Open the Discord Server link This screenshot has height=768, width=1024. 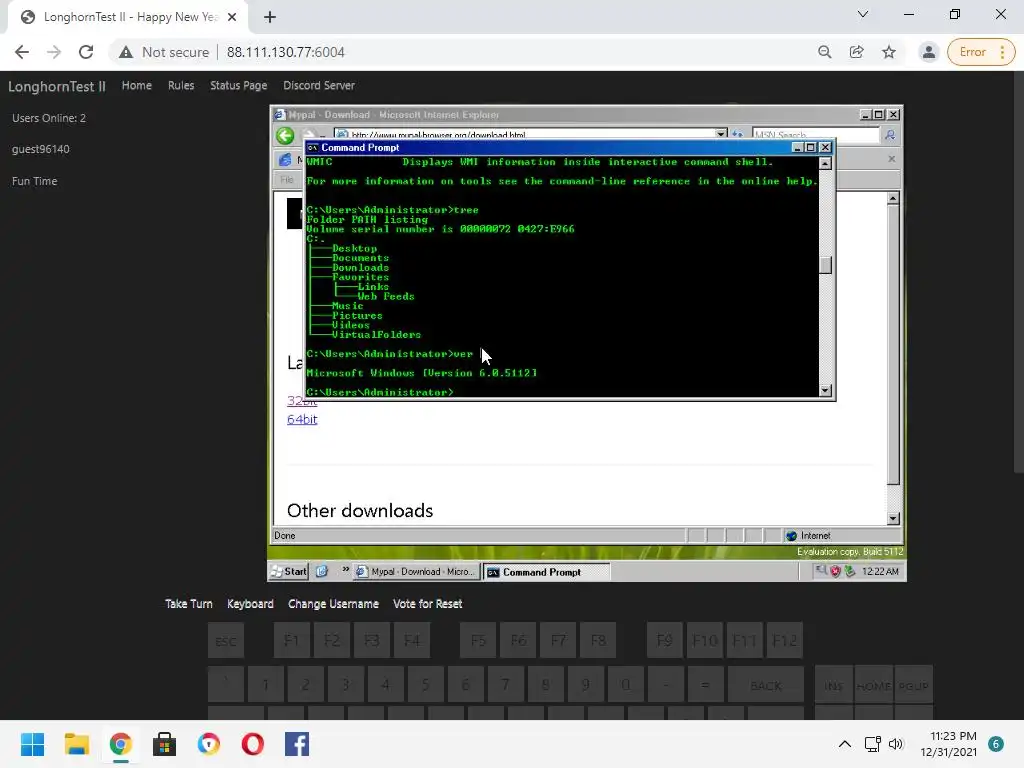pos(319,86)
